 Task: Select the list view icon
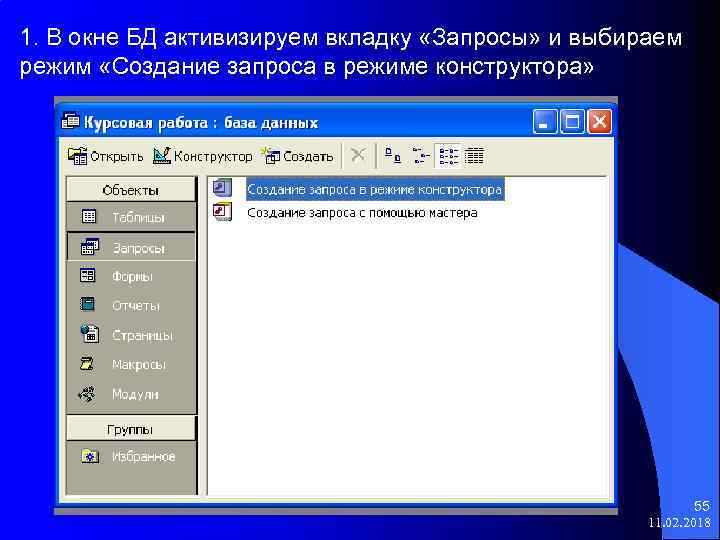coord(448,156)
